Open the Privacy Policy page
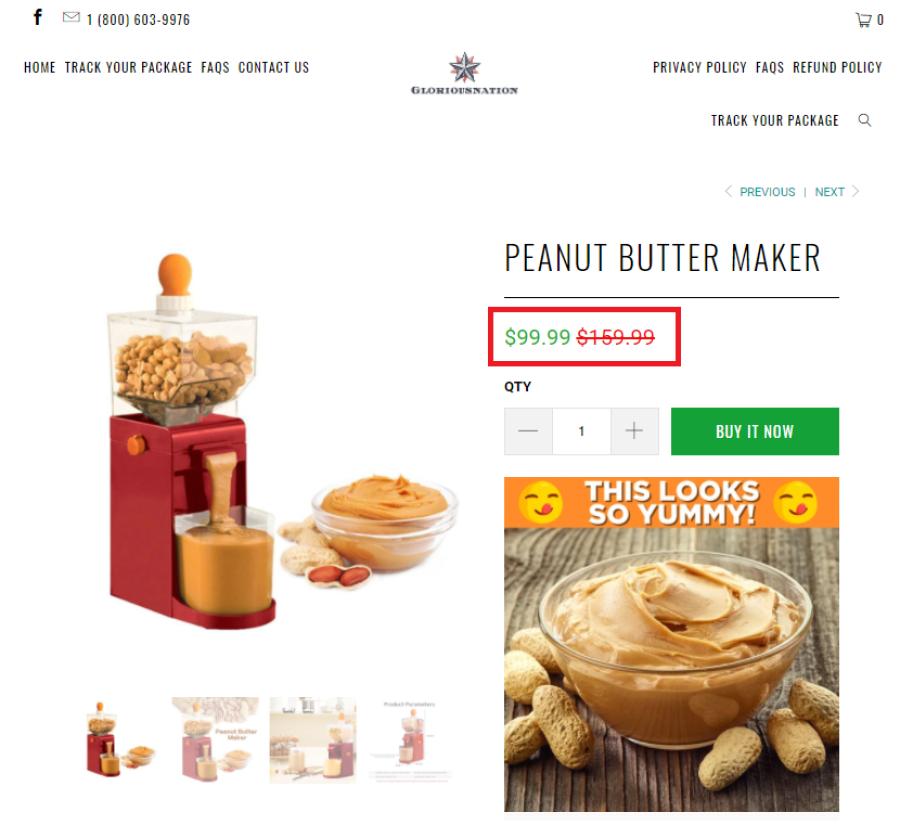Screen dimensions: 900x825 pos(700,68)
